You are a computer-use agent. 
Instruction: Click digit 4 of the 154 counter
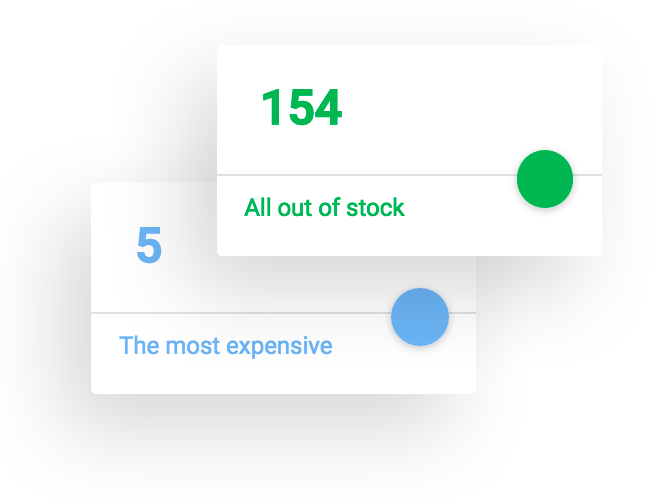[x=328, y=107]
